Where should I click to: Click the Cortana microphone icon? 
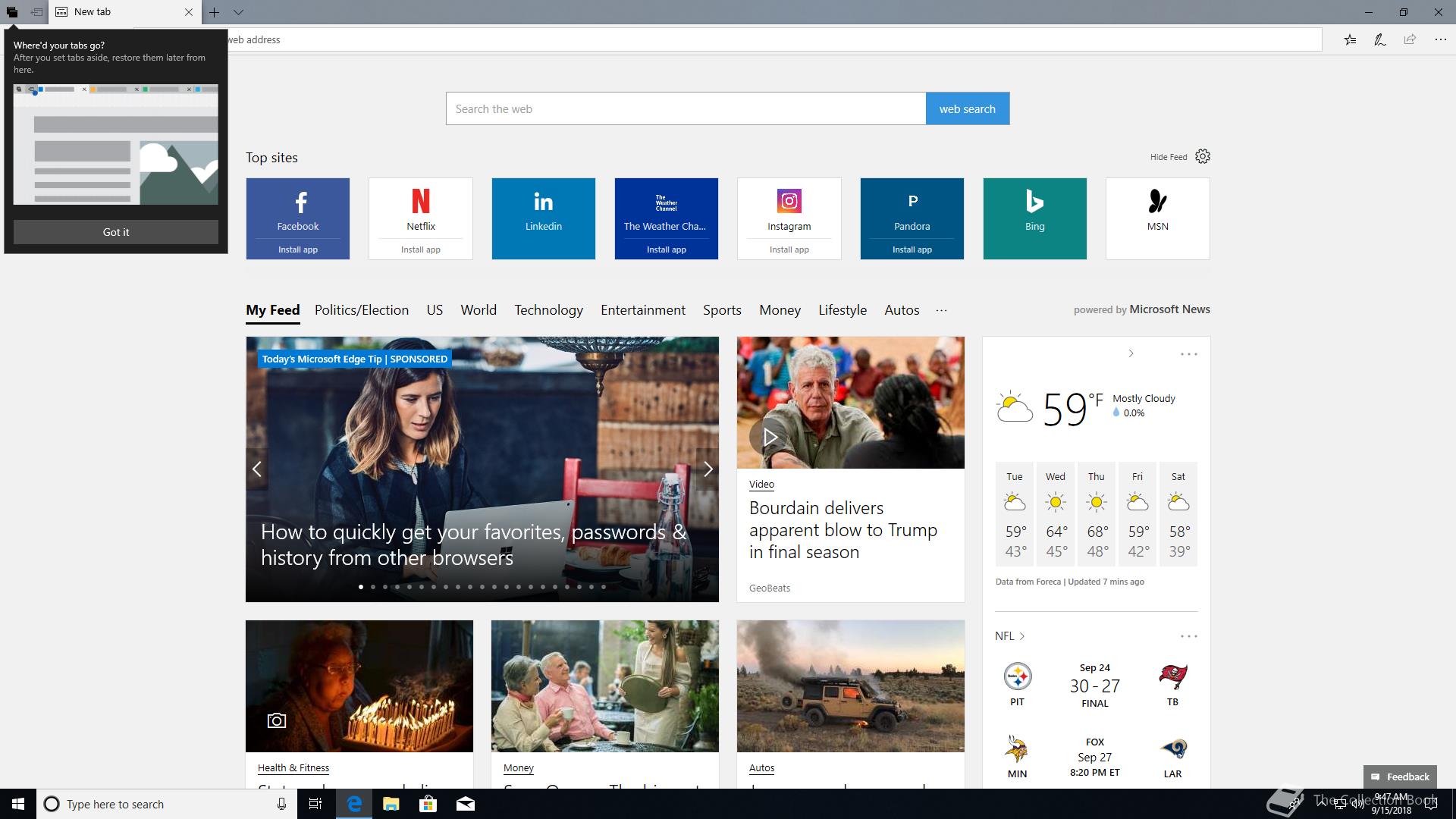281,804
